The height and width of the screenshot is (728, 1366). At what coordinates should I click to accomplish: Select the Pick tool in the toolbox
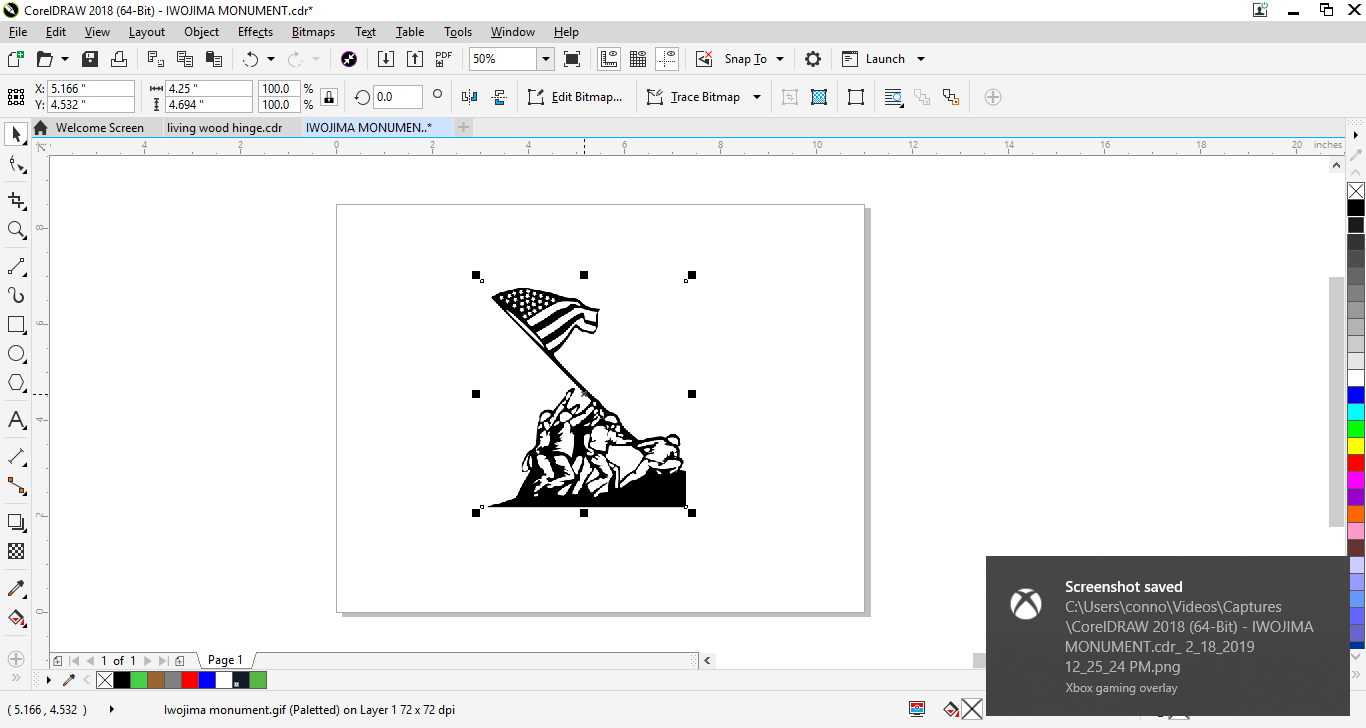[x=16, y=134]
